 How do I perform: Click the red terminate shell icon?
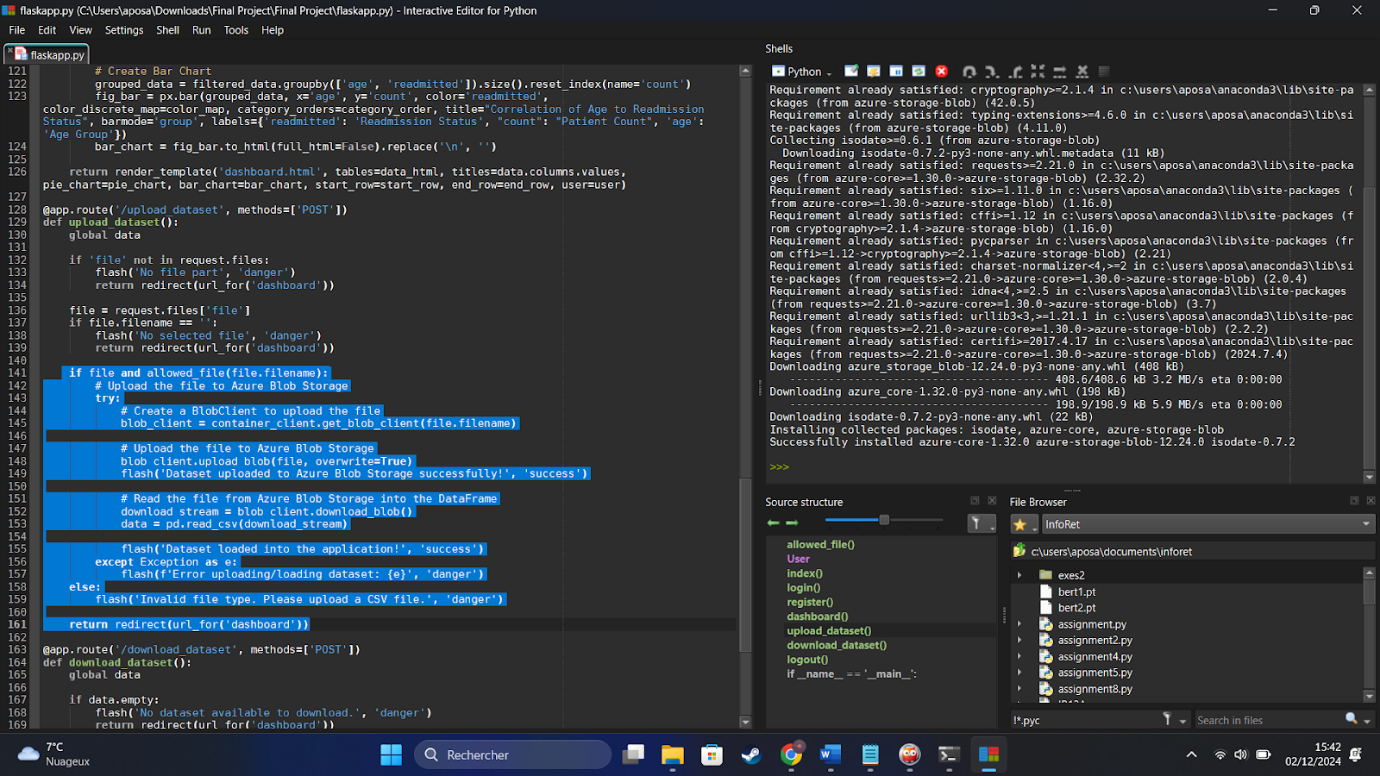[x=942, y=72]
